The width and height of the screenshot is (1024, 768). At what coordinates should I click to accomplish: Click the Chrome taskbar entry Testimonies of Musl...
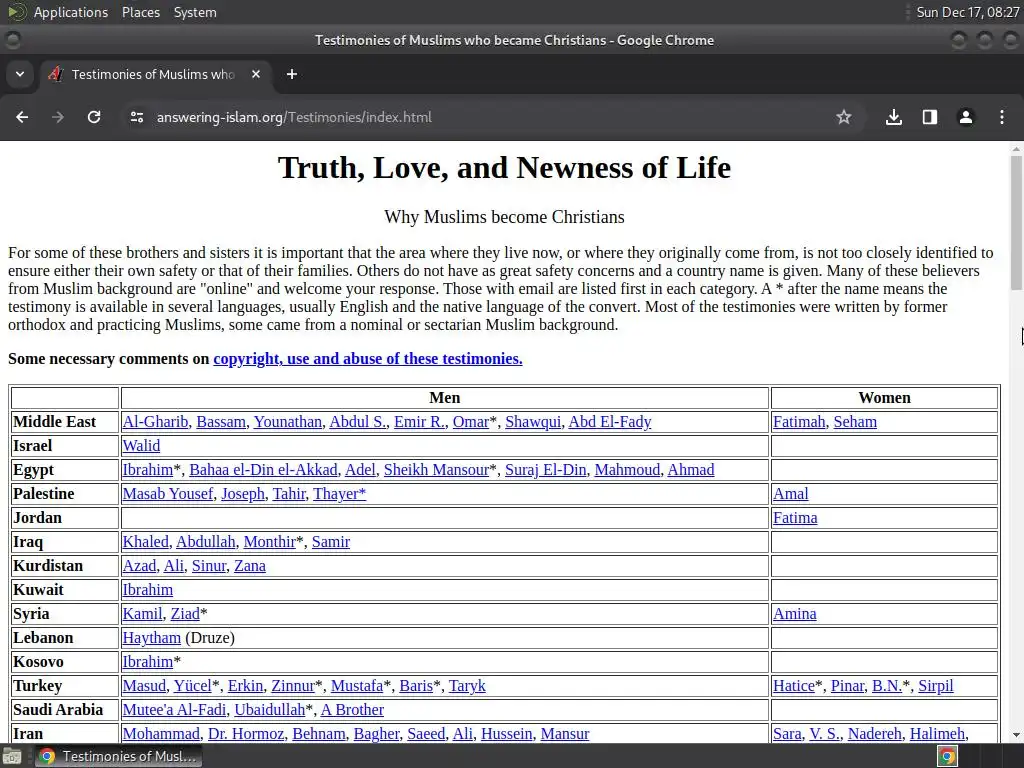[118, 756]
